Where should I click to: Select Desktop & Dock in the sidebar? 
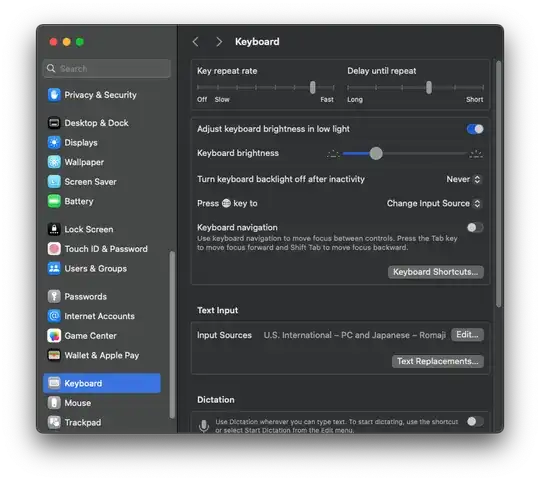(x=102, y=123)
